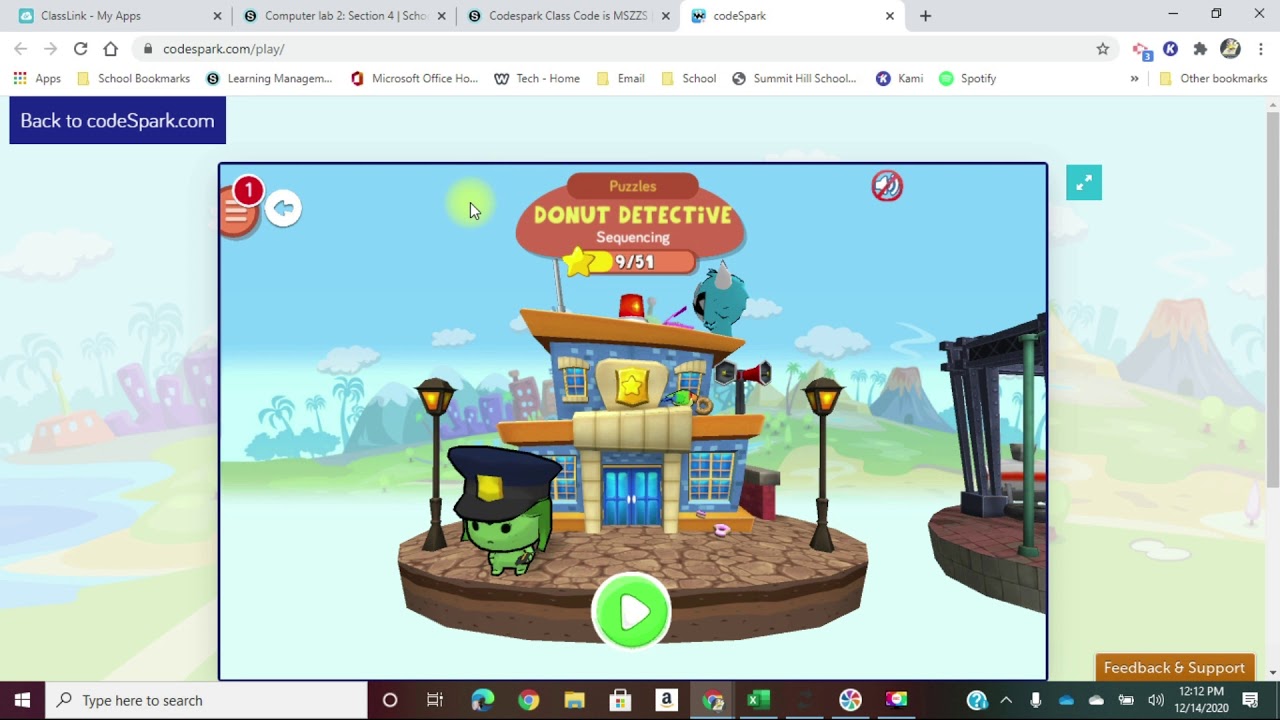This screenshot has height=720, width=1280.
Task: Click the microphone icon in the system tray
Action: [x=1036, y=700]
